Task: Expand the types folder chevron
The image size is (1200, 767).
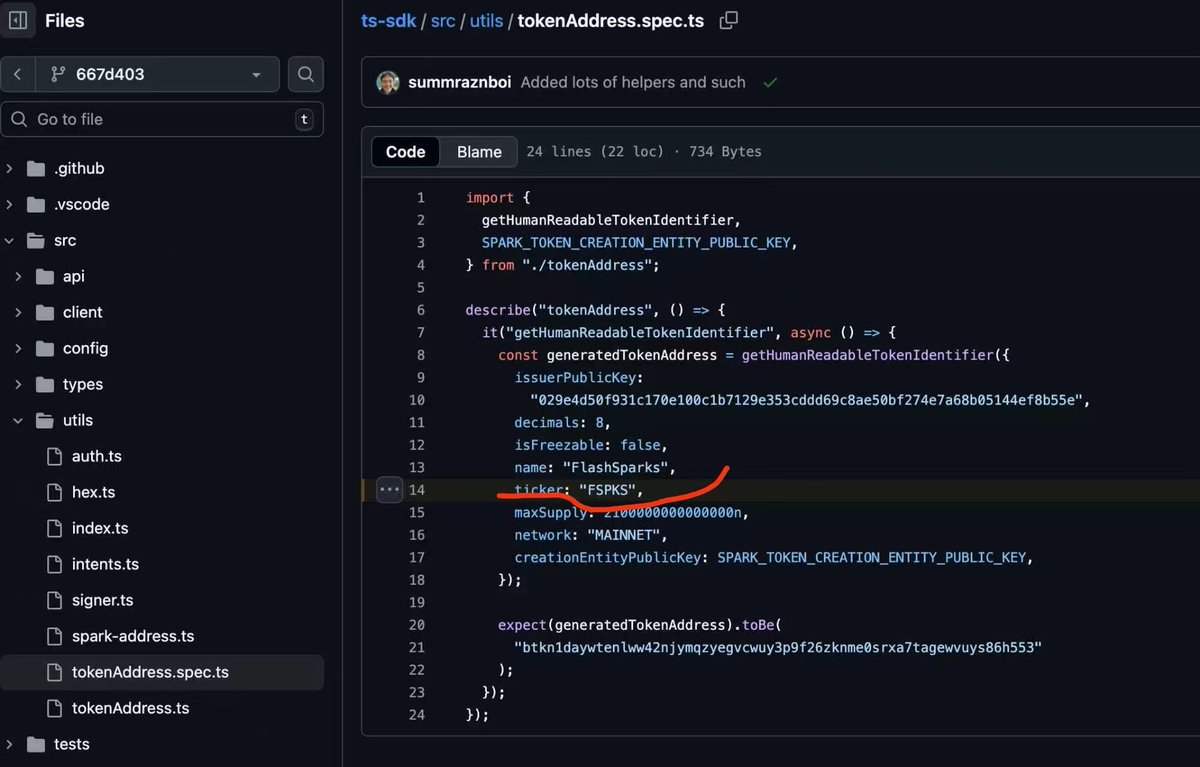Action: (x=18, y=385)
